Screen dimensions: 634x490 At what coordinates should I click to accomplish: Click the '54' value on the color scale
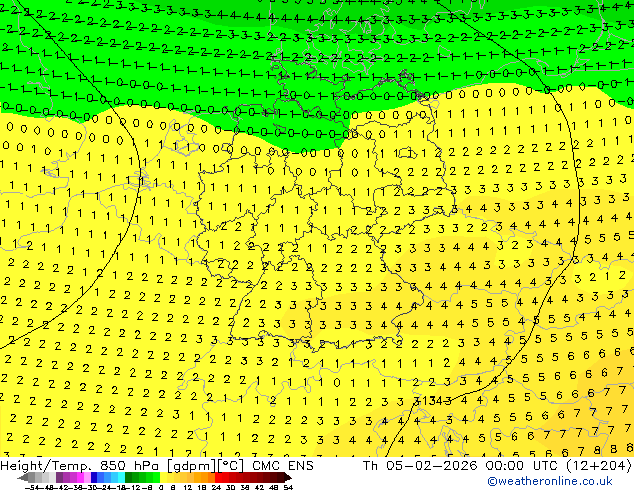click(288, 487)
